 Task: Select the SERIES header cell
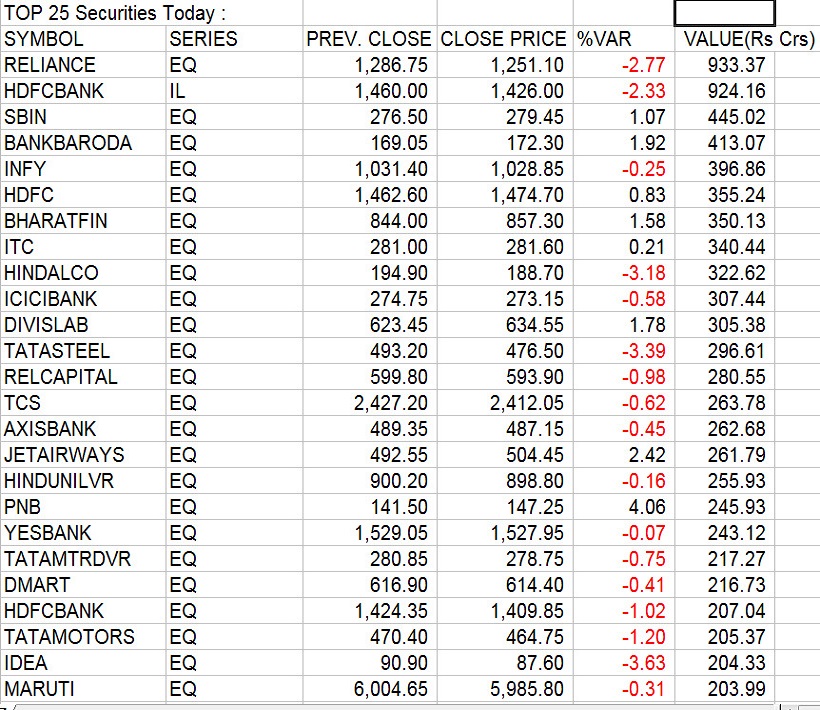coord(203,40)
